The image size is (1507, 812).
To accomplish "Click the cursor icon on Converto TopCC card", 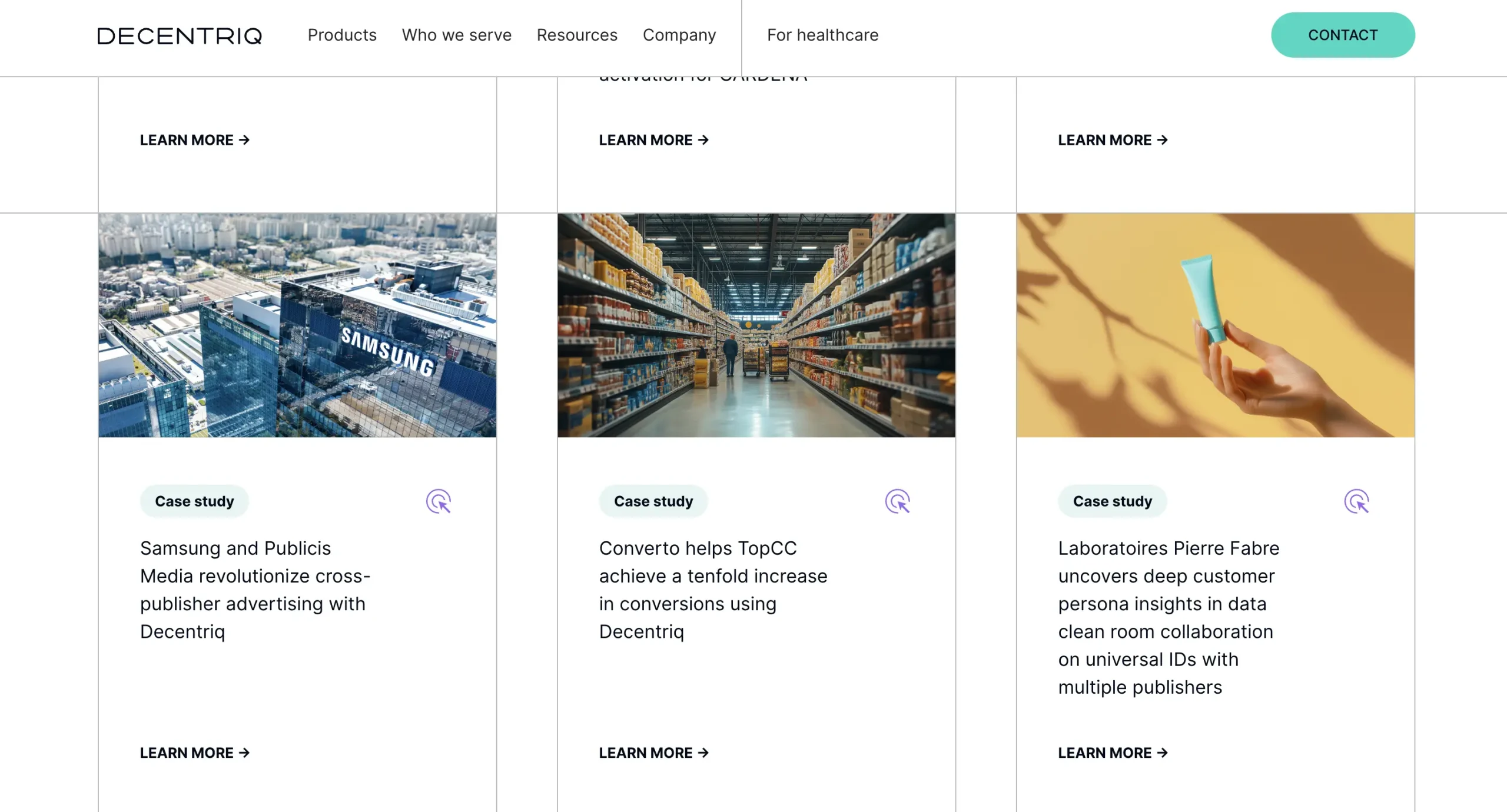I will click(898, 501).
